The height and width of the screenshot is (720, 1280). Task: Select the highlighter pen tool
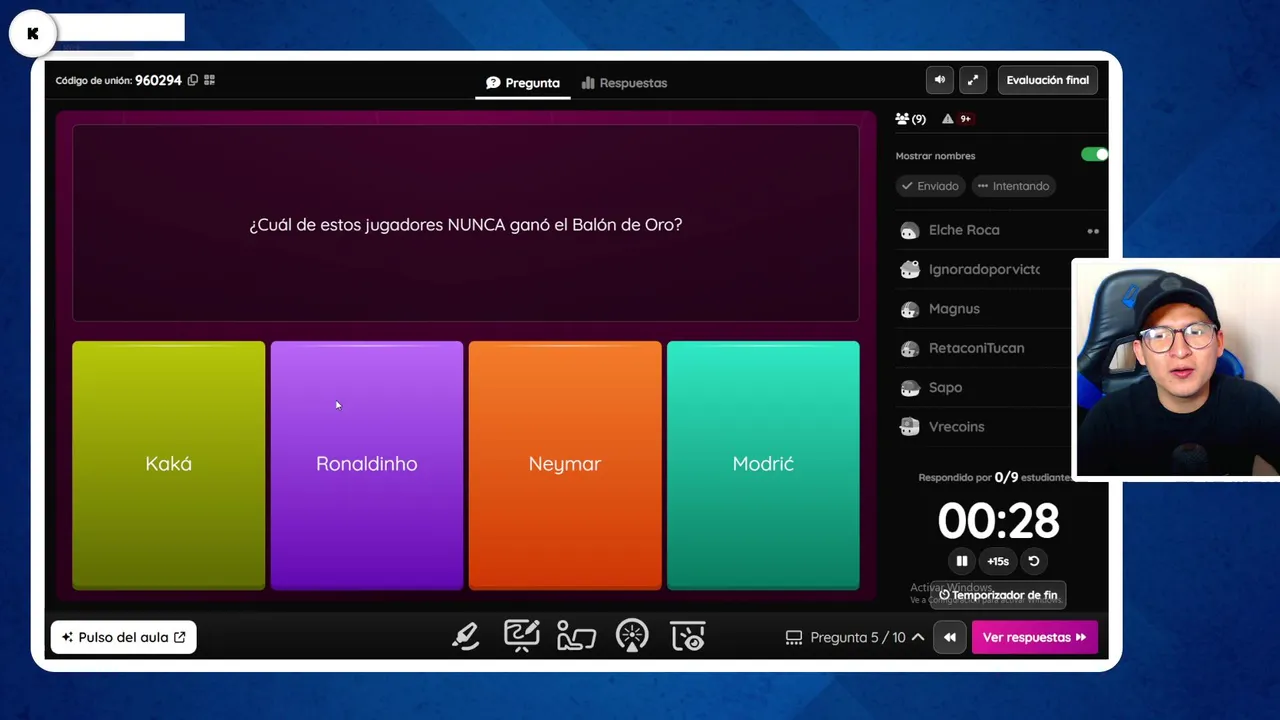465,636
